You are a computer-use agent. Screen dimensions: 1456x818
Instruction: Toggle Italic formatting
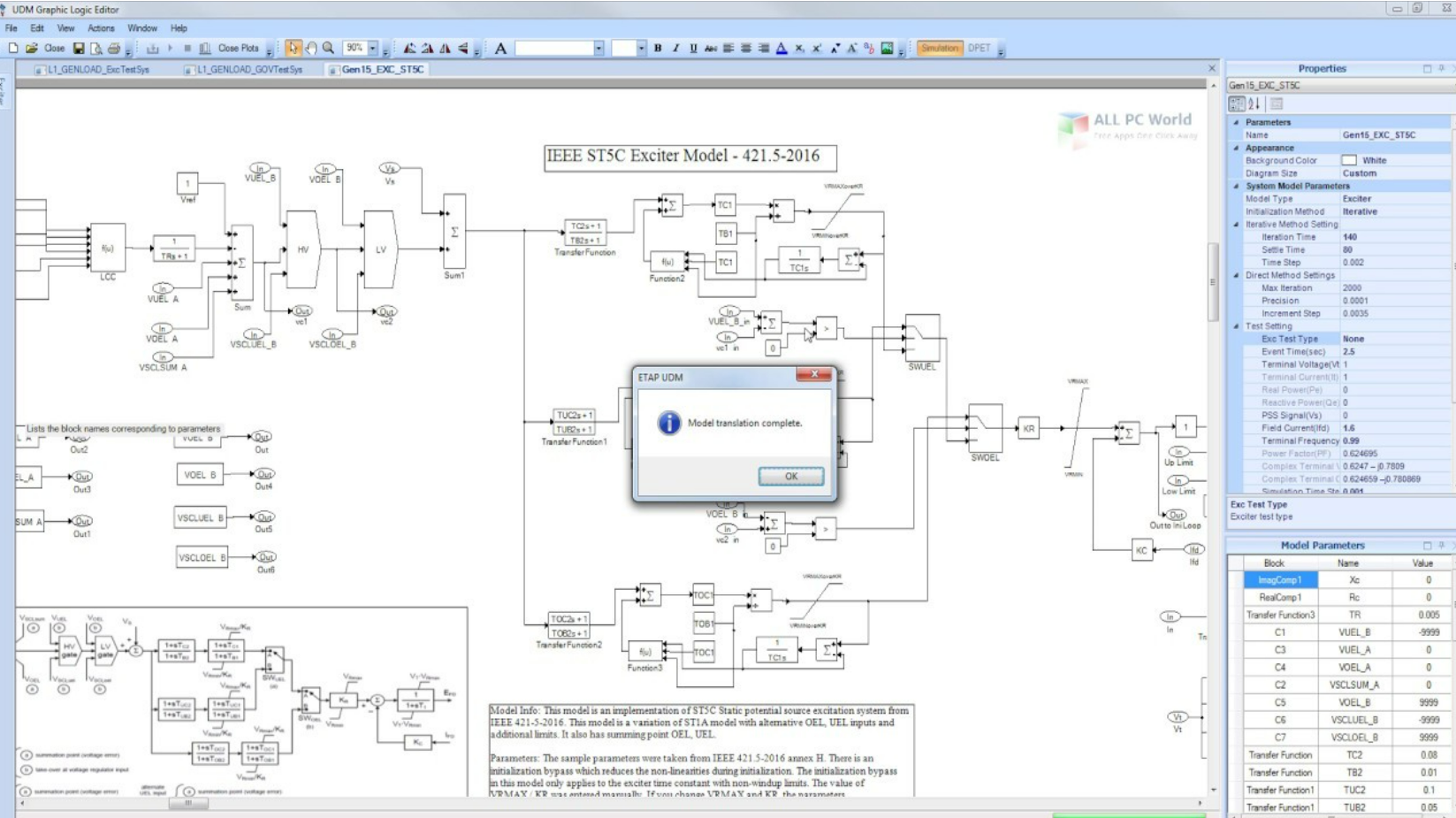675,49
